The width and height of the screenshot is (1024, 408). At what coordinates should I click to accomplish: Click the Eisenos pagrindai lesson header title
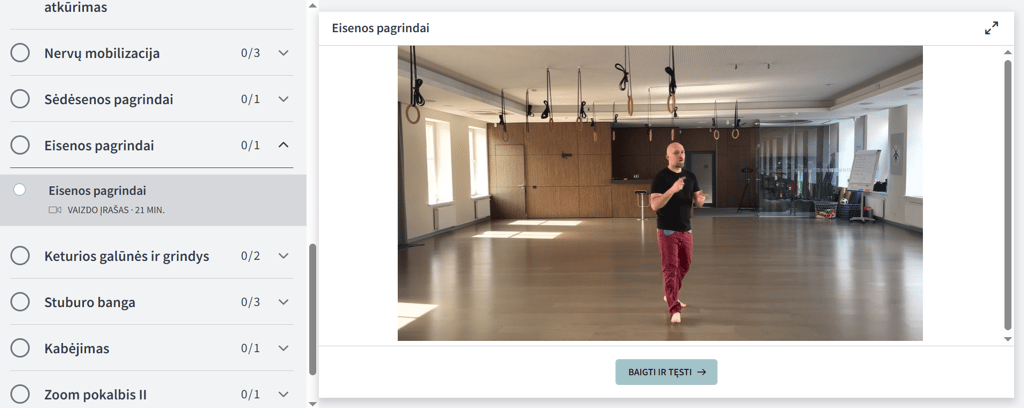point(380,28)
